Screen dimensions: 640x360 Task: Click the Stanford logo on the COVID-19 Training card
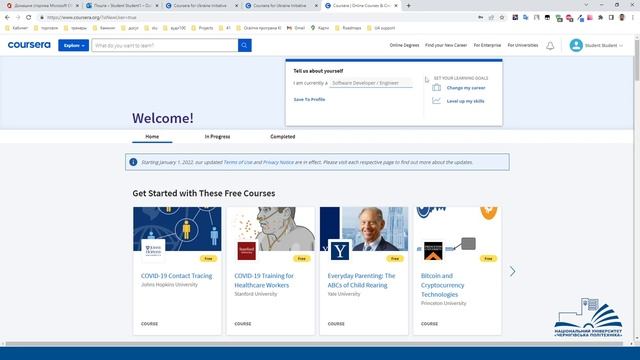point(247,251)
